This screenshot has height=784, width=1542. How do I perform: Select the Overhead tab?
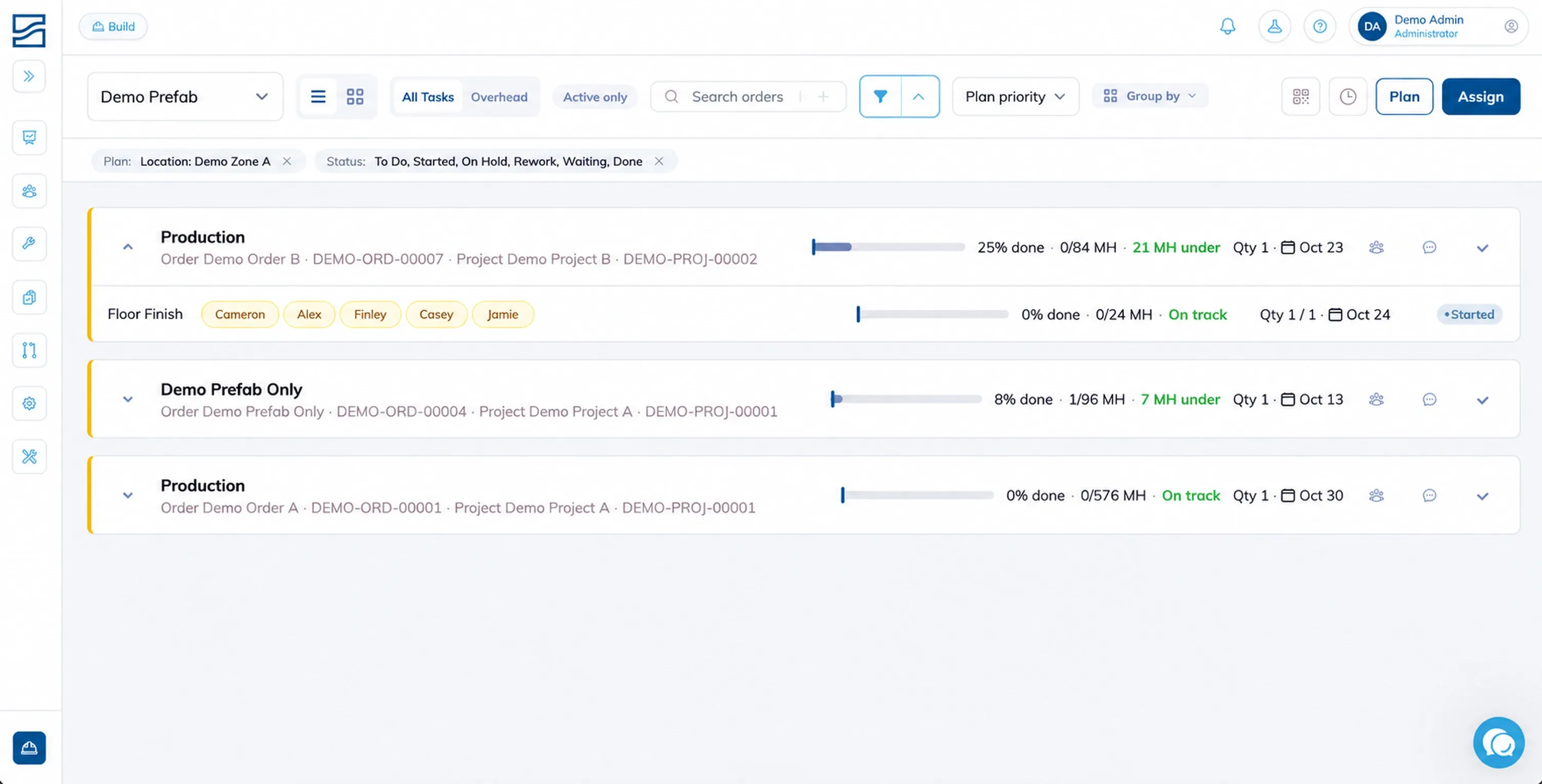[499, 97]
